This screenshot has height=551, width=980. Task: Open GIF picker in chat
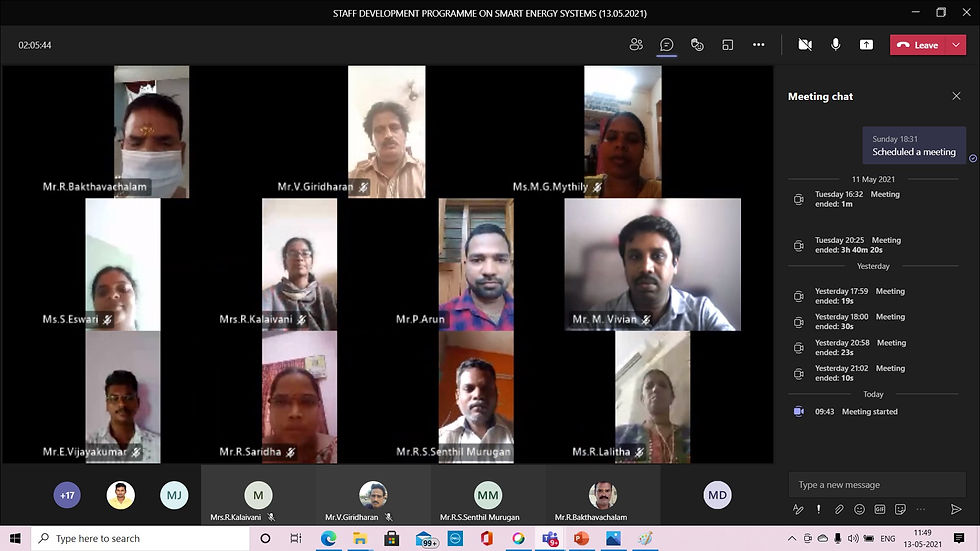tap(880, 509)
